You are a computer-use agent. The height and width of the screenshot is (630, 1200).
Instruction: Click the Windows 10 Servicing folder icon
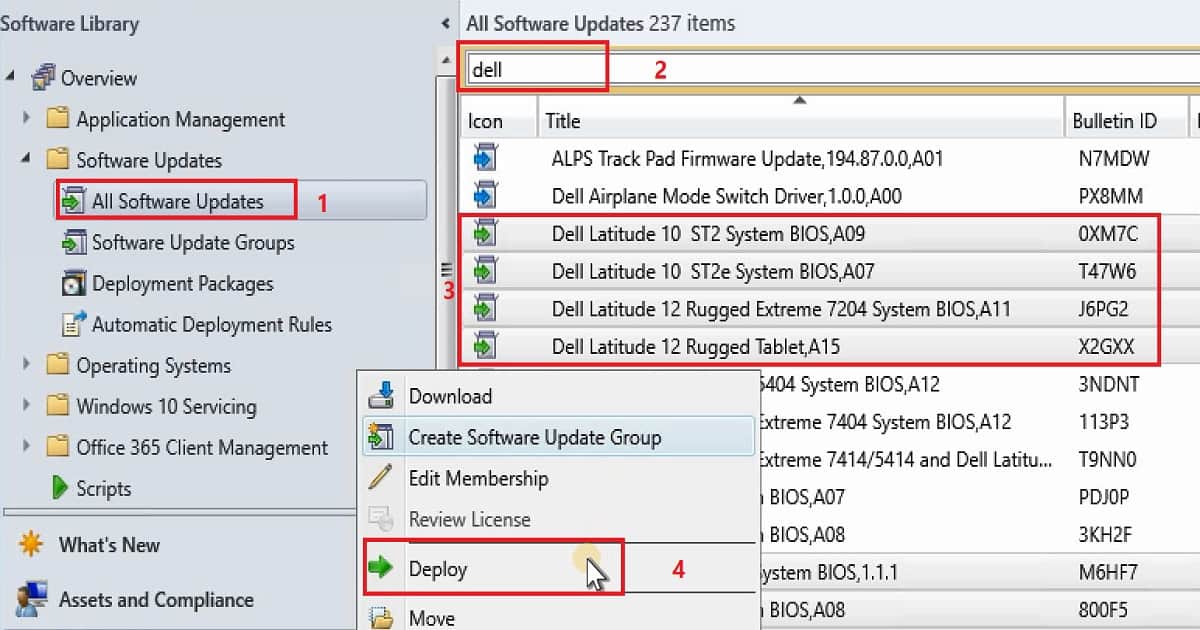(x=59, y=406)
